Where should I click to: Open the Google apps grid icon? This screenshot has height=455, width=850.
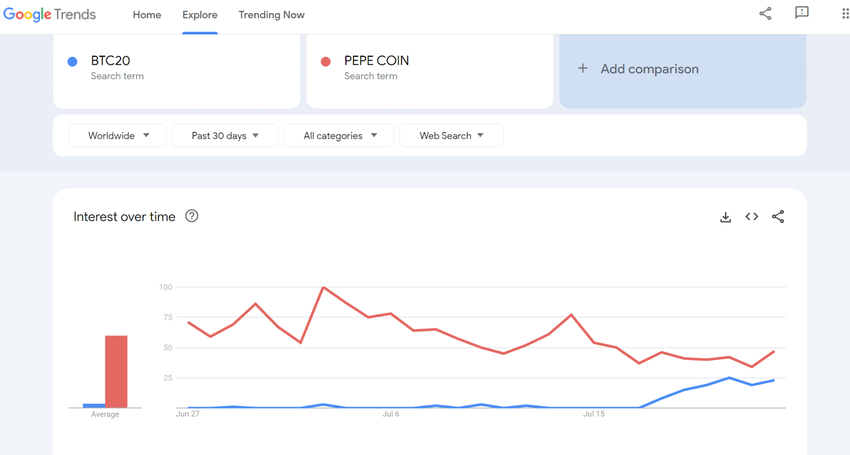(x=845, y=14)
